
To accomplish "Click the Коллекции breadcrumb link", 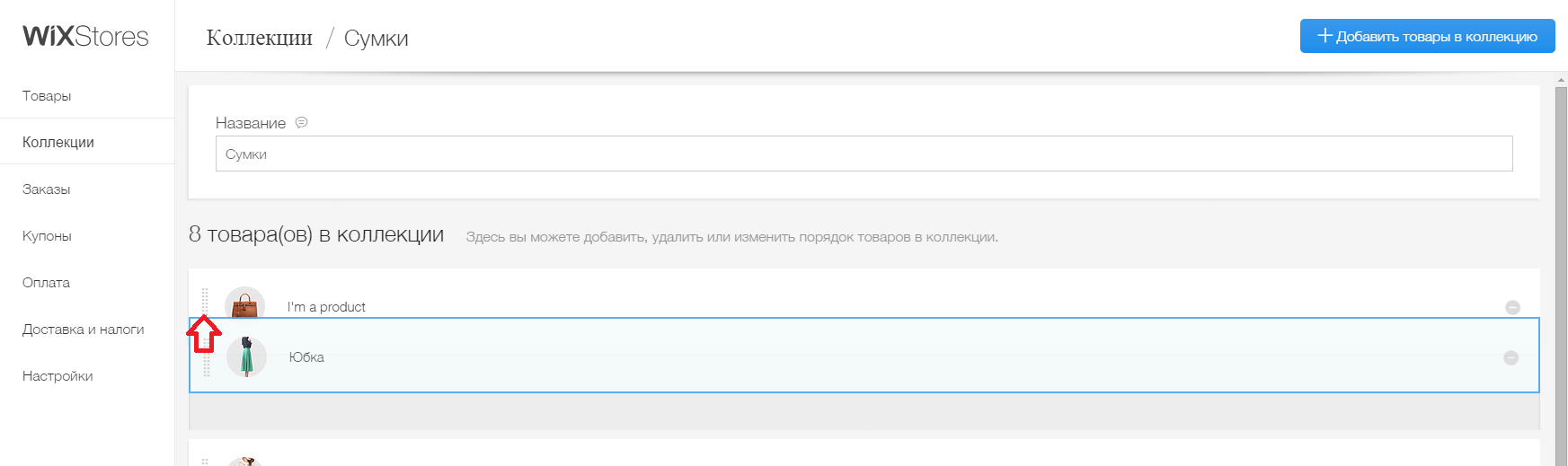I will [x=260, y=38].
